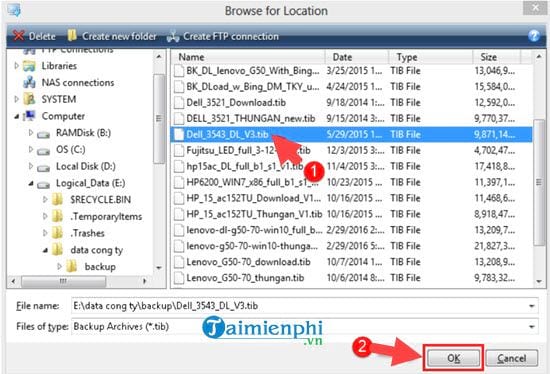Click the OK button
Viewport: 550px width, 374px height.
point(453,358)
